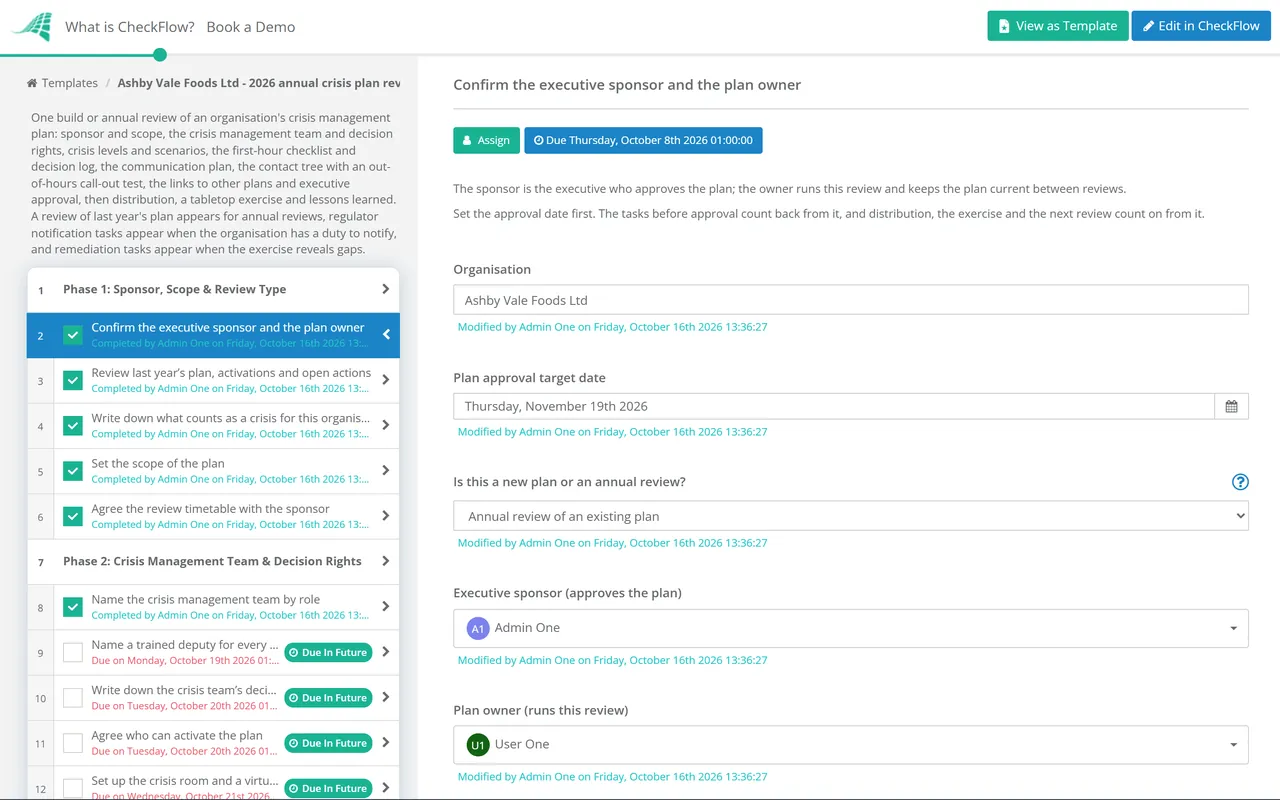Click the View as Template button

(x=1058, y=26)
